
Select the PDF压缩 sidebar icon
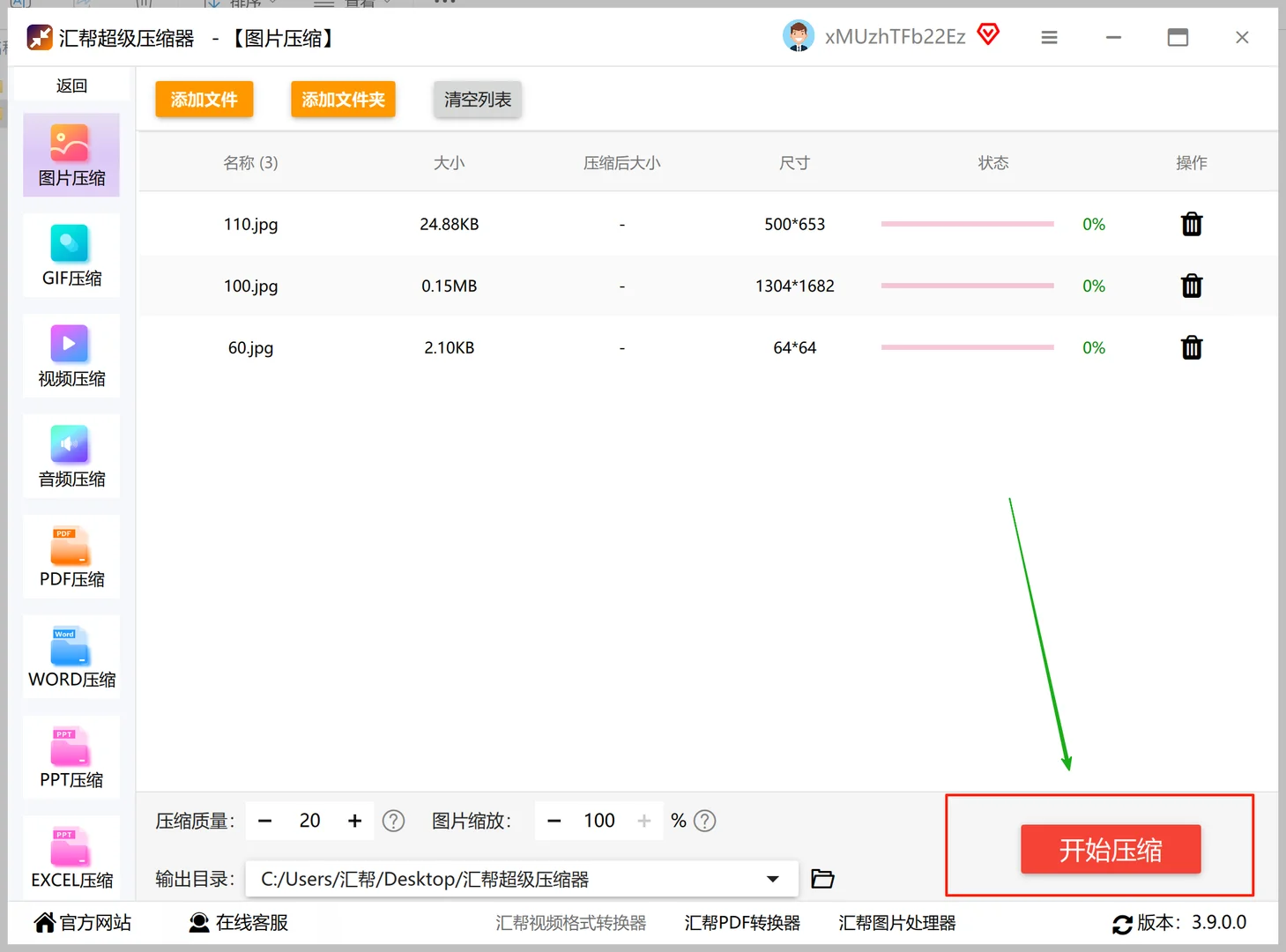pos(71,556)
